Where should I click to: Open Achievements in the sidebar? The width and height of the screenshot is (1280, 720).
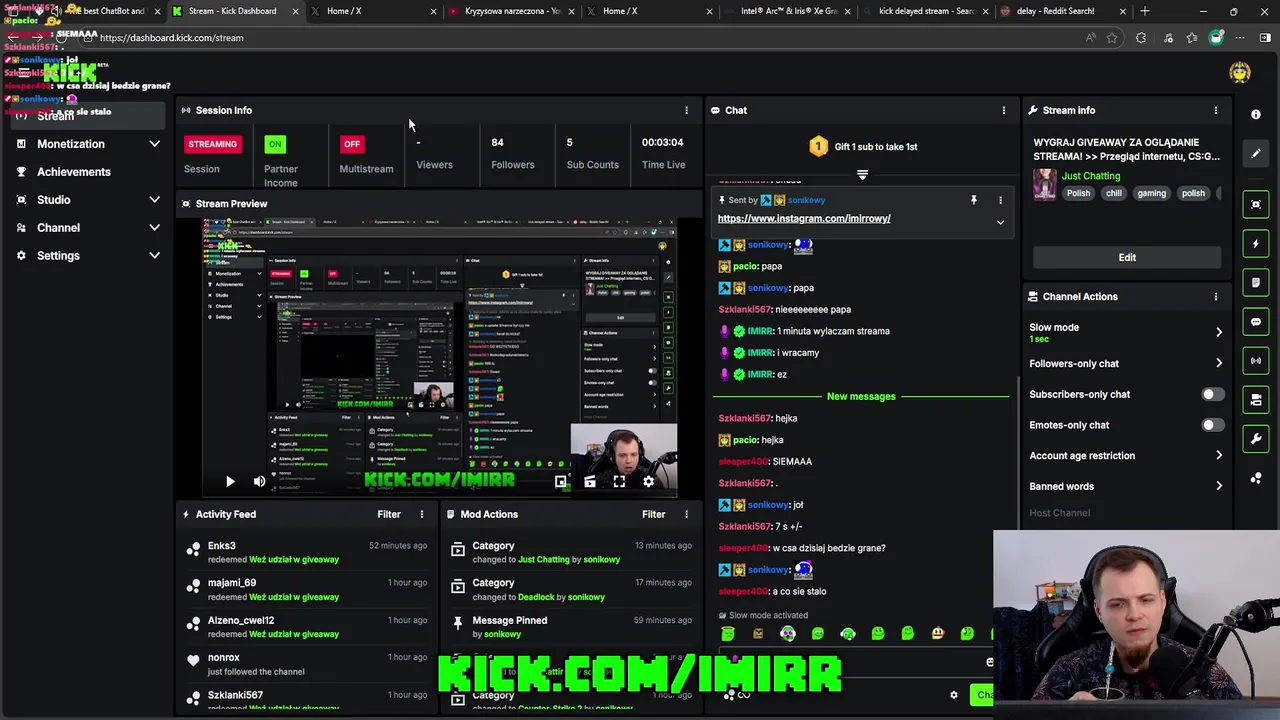[74, 172]
